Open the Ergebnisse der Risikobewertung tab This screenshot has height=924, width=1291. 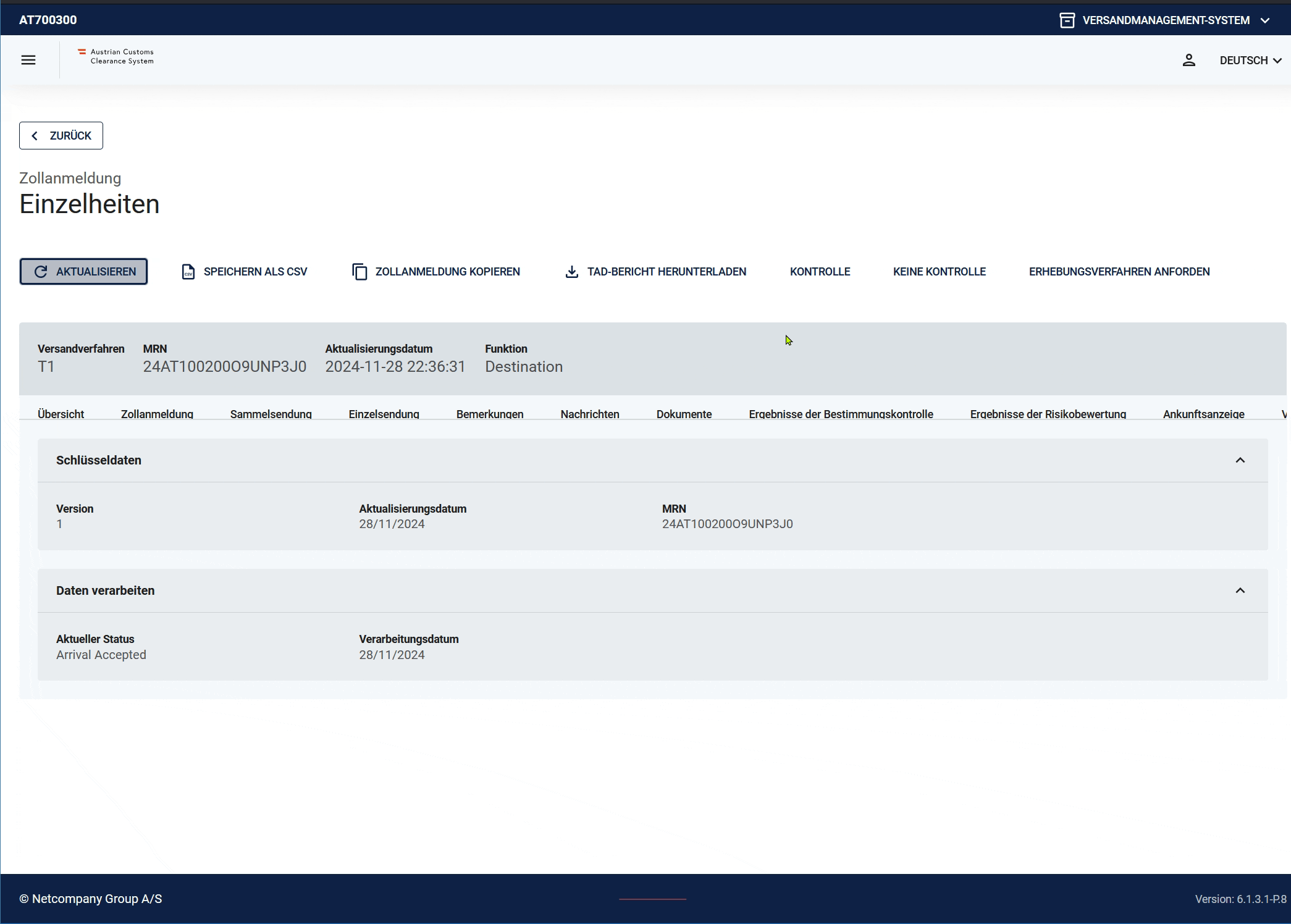point(1048,414)
